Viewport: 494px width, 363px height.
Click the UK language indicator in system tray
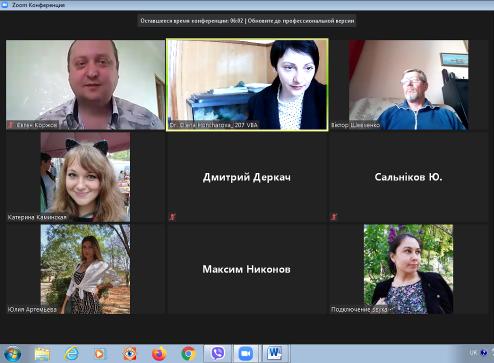coord(473,353)
